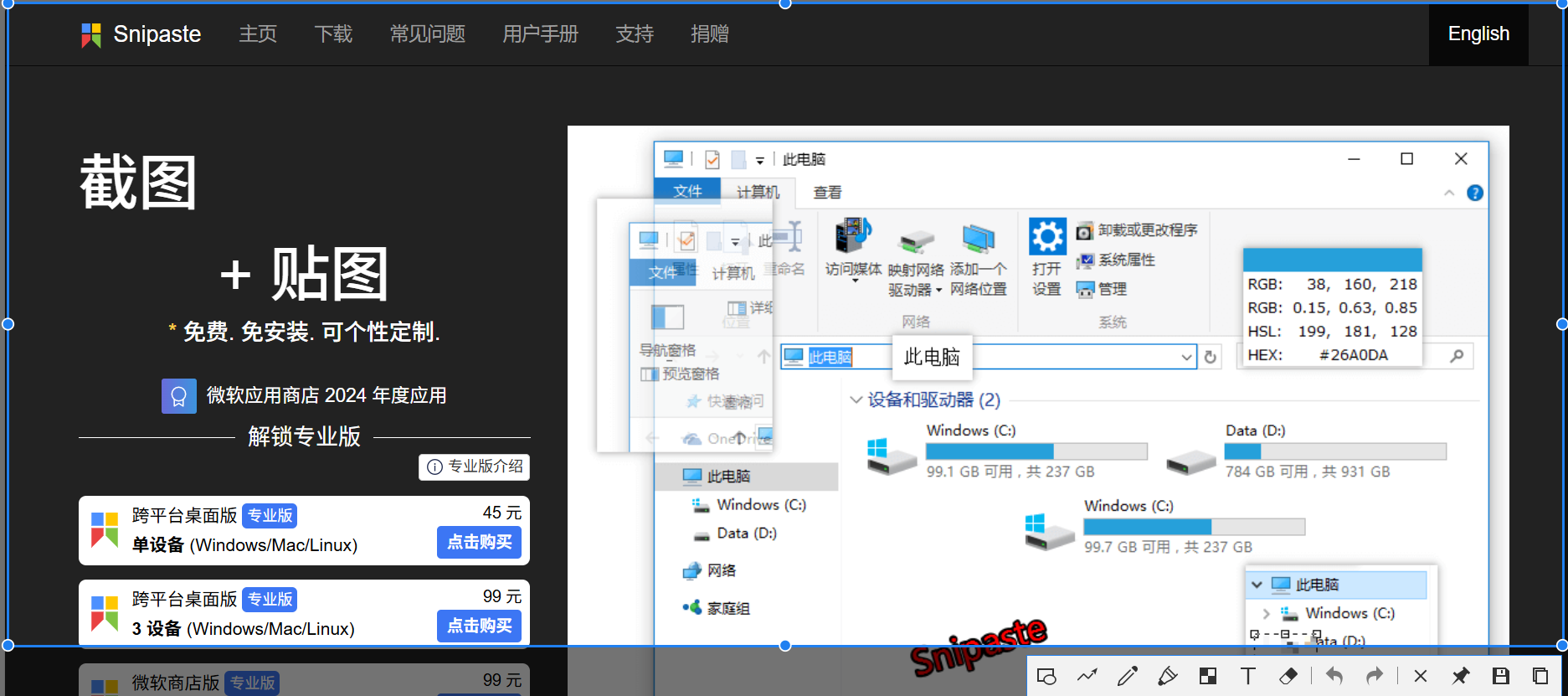Open 专业版介绍 info button
Image resolution: width=1568 pixels, height=696 pixels.
click(475, 467)
